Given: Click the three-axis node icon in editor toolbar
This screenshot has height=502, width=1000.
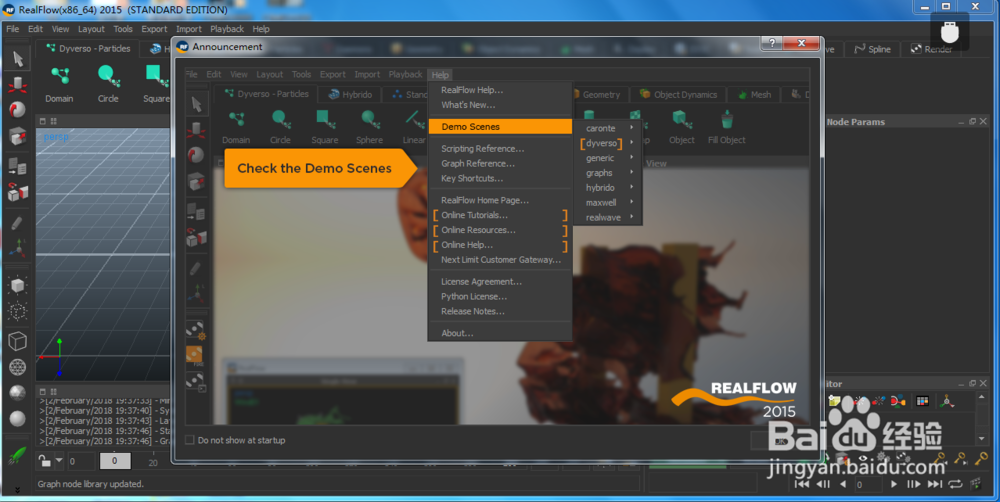Looking at the screenshot, I should point(947,401).
